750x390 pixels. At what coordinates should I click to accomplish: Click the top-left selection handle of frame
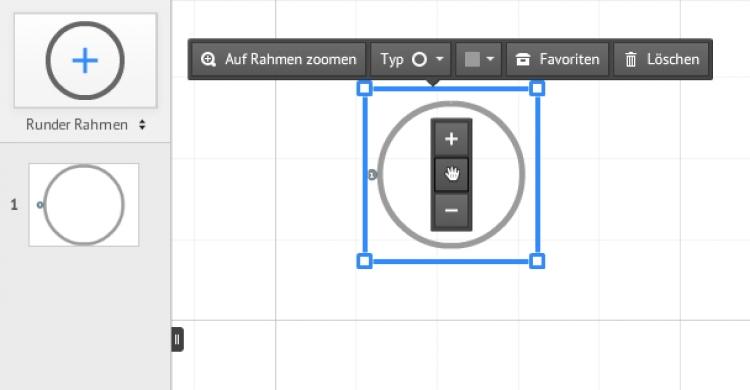pyautogui.click(x=364, y=88)
